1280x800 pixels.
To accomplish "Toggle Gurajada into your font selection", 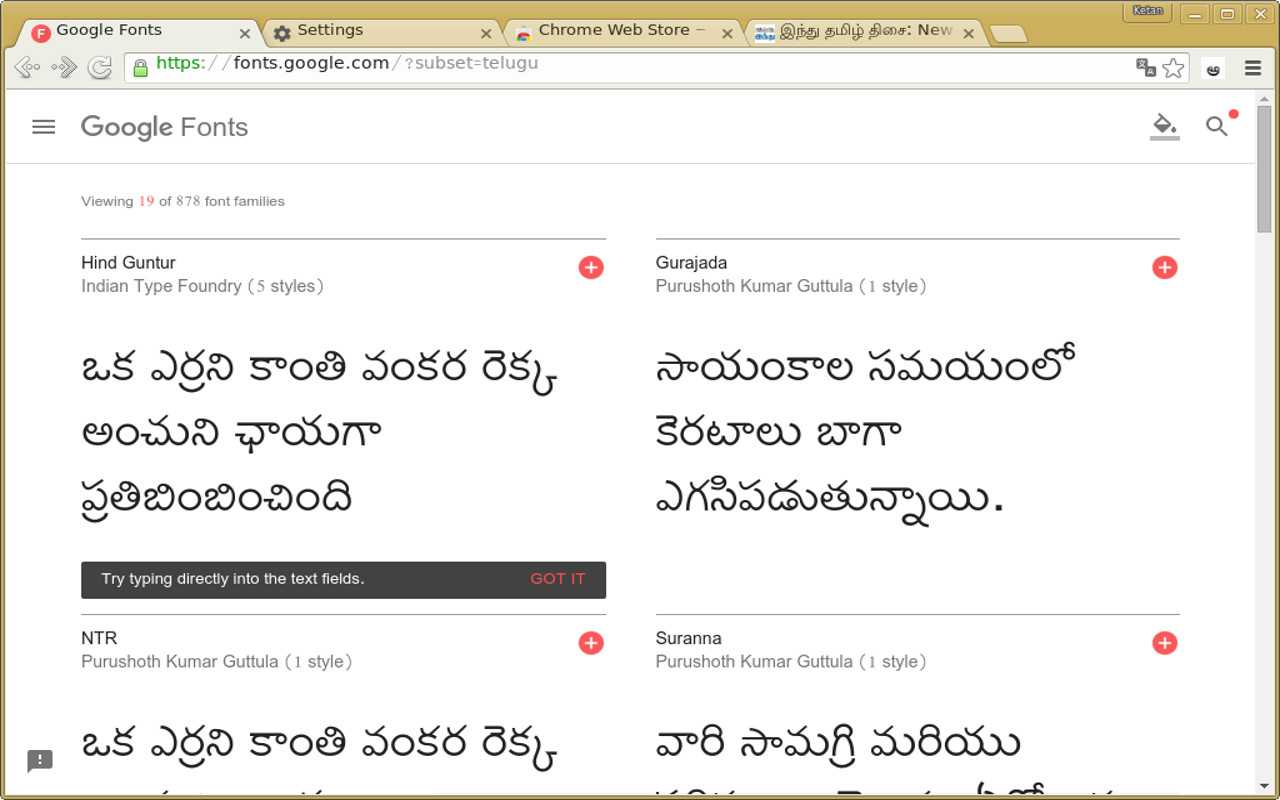I will pos(1164,267).
